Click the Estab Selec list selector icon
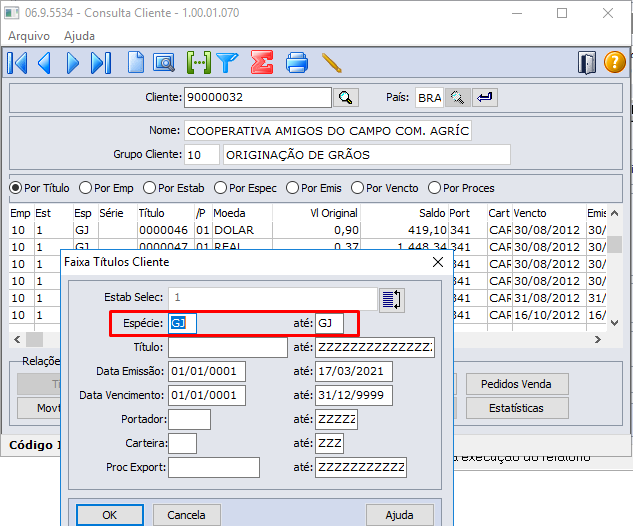This screenshot has width=633, height=526. click(392, 300)
